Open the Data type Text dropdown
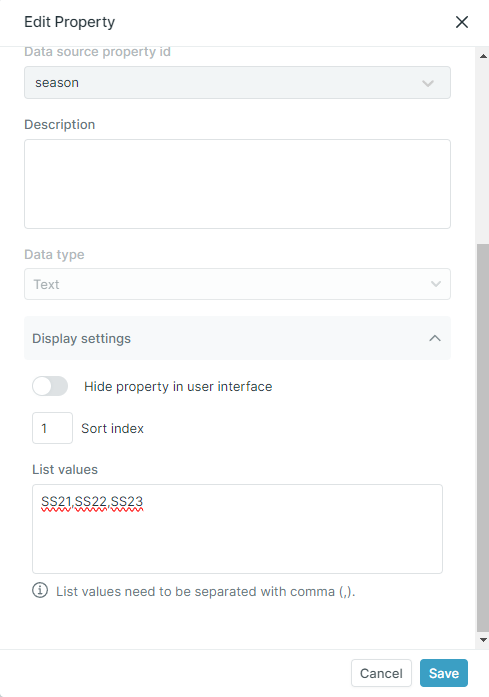489x697 pixels. (237, 284)
